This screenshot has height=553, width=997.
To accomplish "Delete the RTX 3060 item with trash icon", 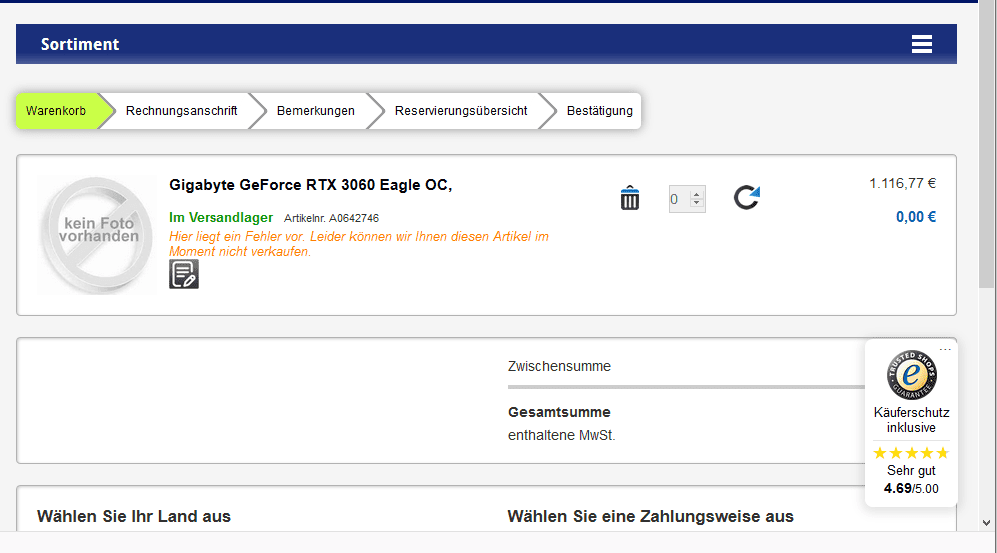I will click(x=629, y=198).
